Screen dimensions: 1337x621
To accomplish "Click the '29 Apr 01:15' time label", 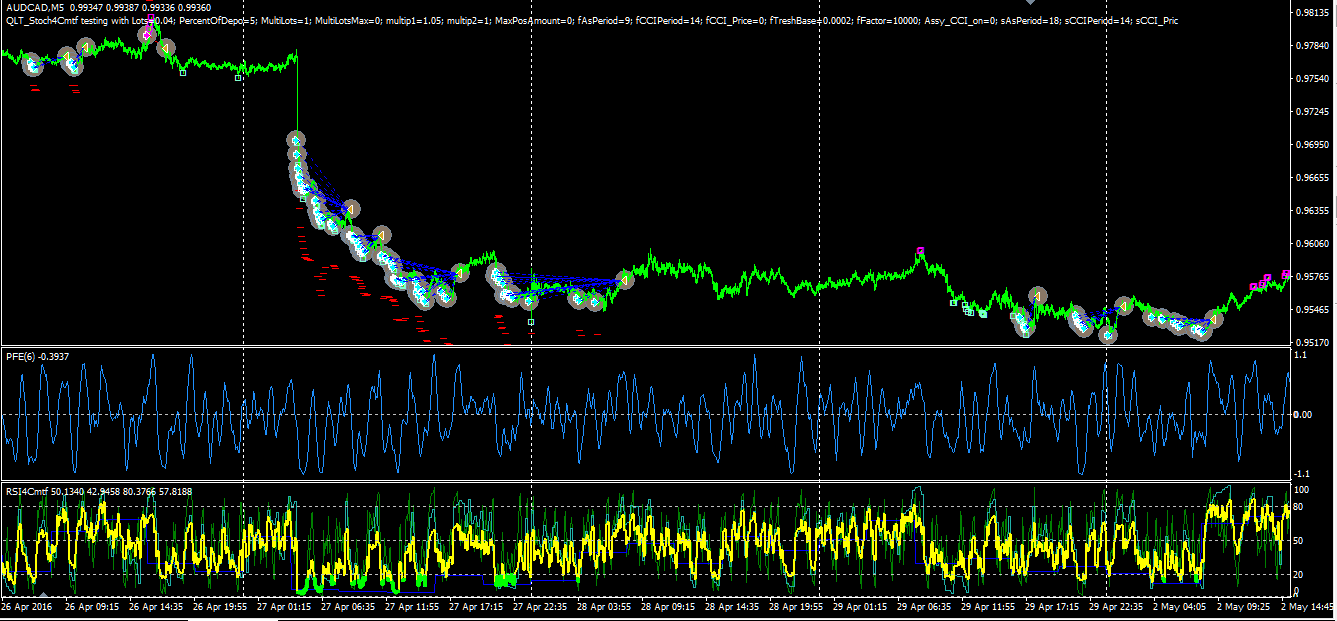I will pos(860,607).
